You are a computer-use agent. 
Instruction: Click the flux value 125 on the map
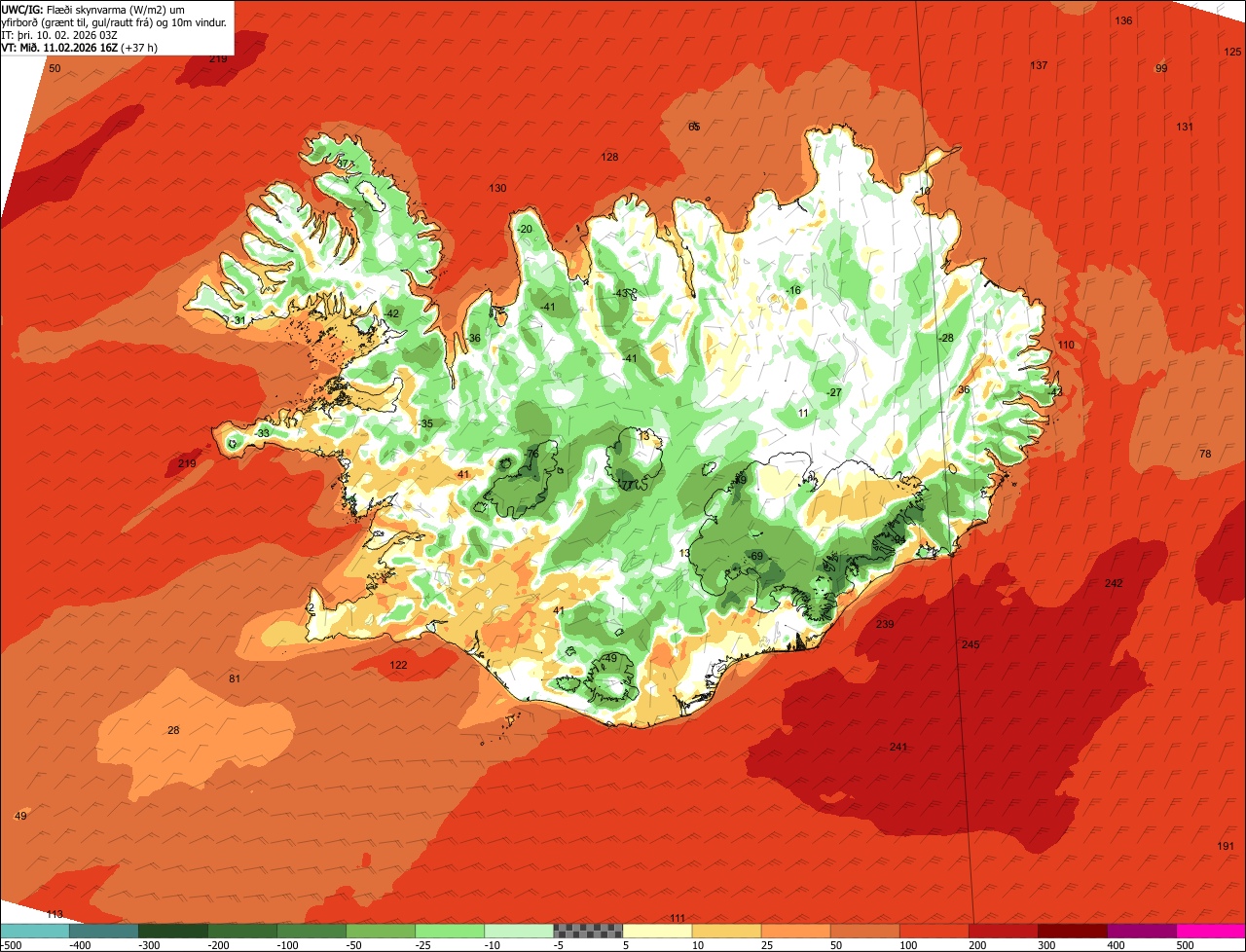click(1232, 52)
